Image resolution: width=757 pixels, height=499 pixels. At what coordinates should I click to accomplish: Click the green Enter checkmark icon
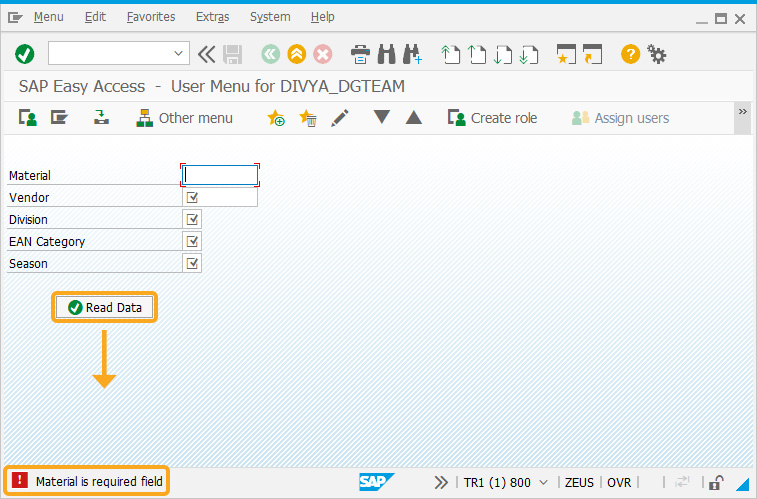[25, 54]
